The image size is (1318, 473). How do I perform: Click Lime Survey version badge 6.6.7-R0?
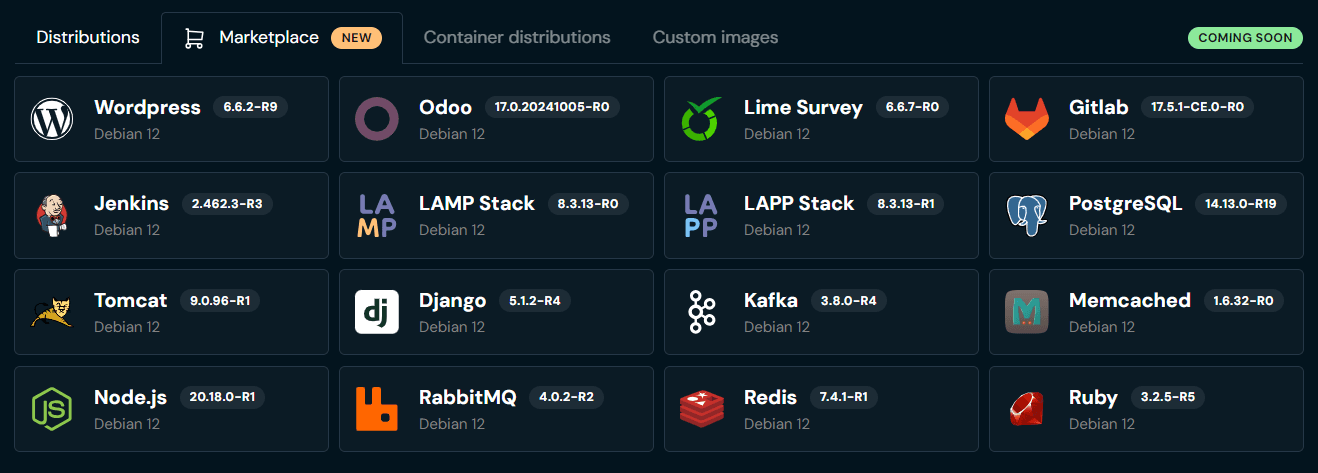[912, 107]
